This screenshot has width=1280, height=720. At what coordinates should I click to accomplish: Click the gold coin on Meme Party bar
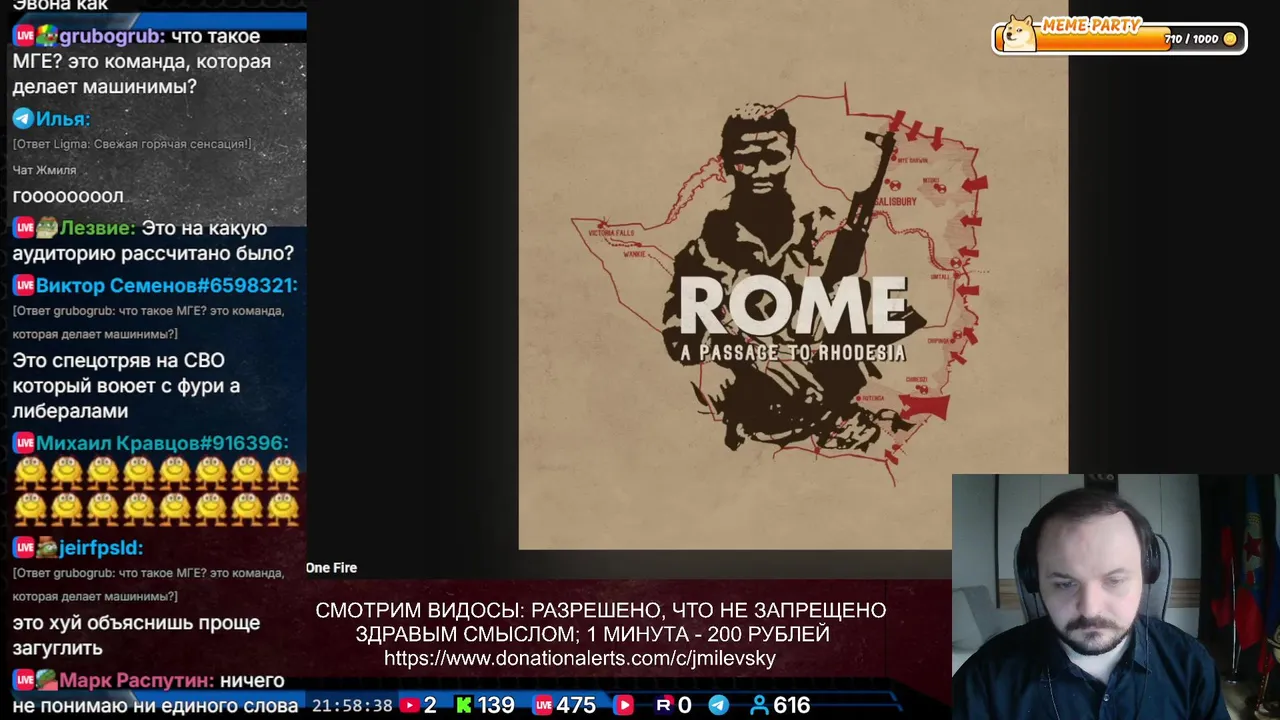(1230, 39)
